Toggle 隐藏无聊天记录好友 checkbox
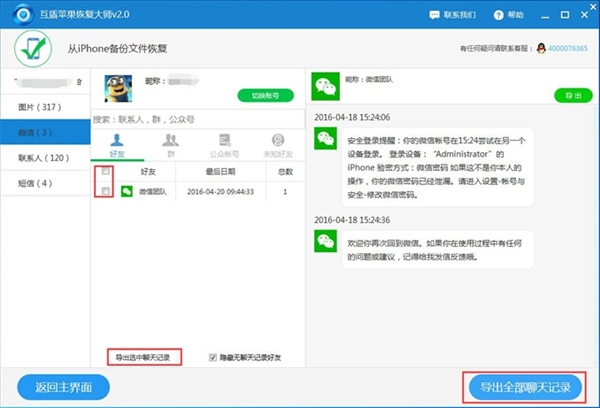Screen dimensions: 600x408 [213, 357]
